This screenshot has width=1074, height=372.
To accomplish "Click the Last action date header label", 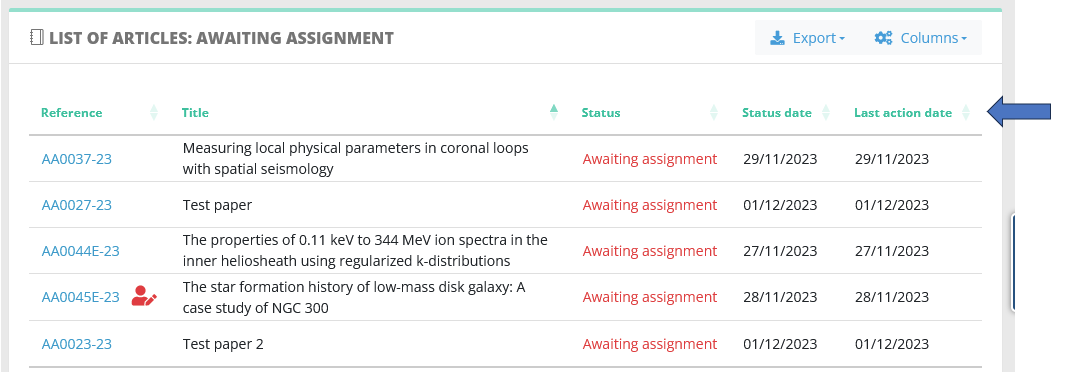I will 903,112.
